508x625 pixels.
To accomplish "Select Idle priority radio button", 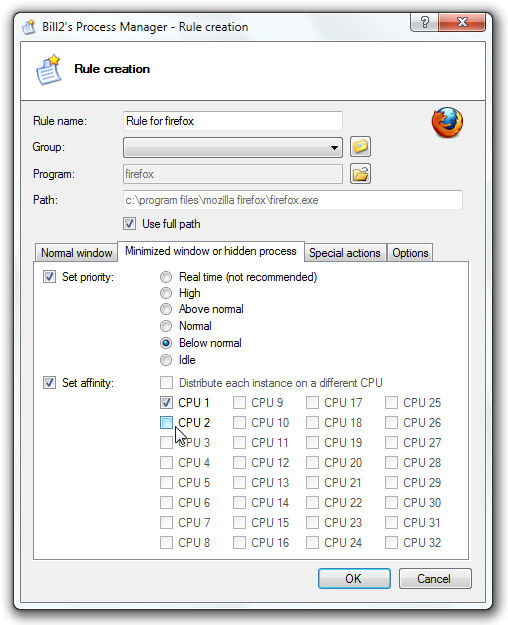I will tap(166, 360).
